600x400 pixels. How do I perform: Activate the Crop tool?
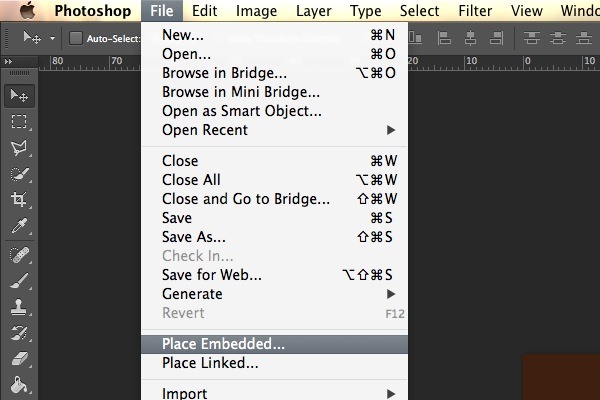(19, 199)
